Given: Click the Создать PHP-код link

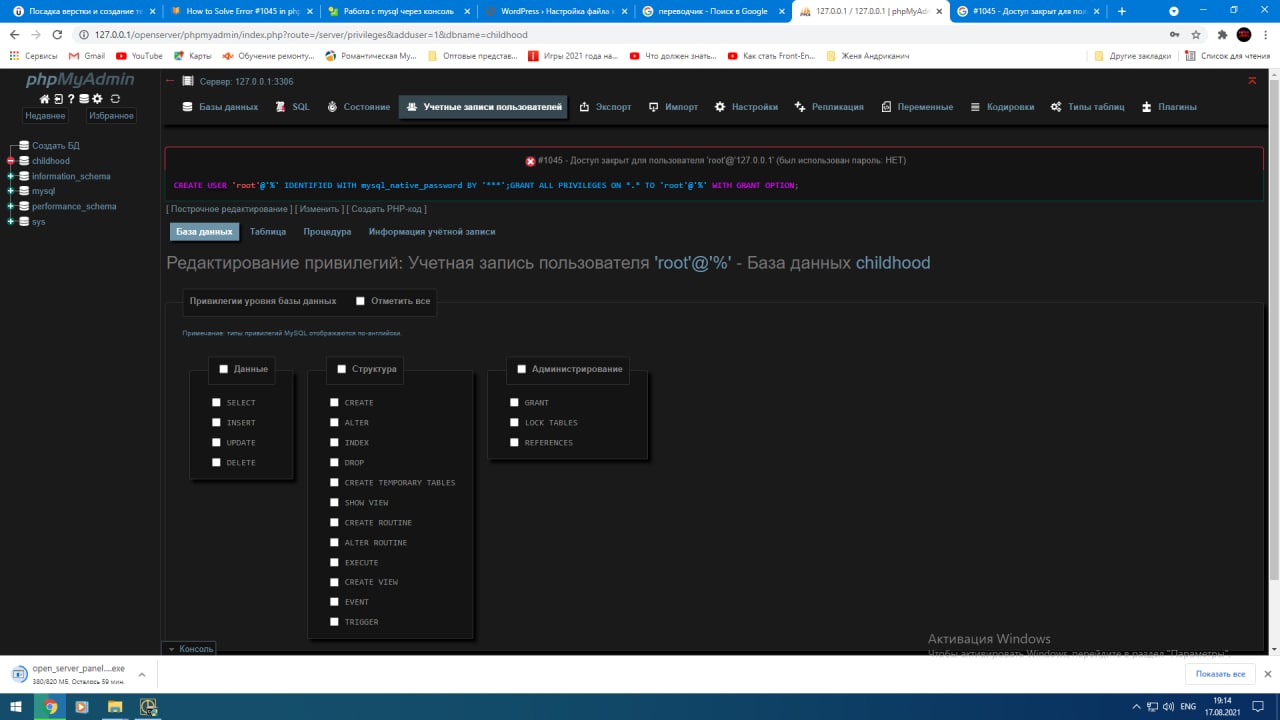Looking at the screenshot, I should pos(387,209).
